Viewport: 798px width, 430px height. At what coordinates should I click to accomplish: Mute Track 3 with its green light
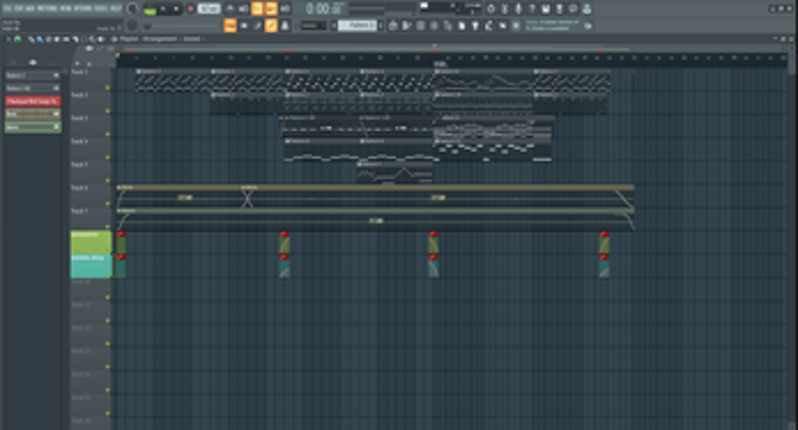pyautogui.click(x=107, y=134)
